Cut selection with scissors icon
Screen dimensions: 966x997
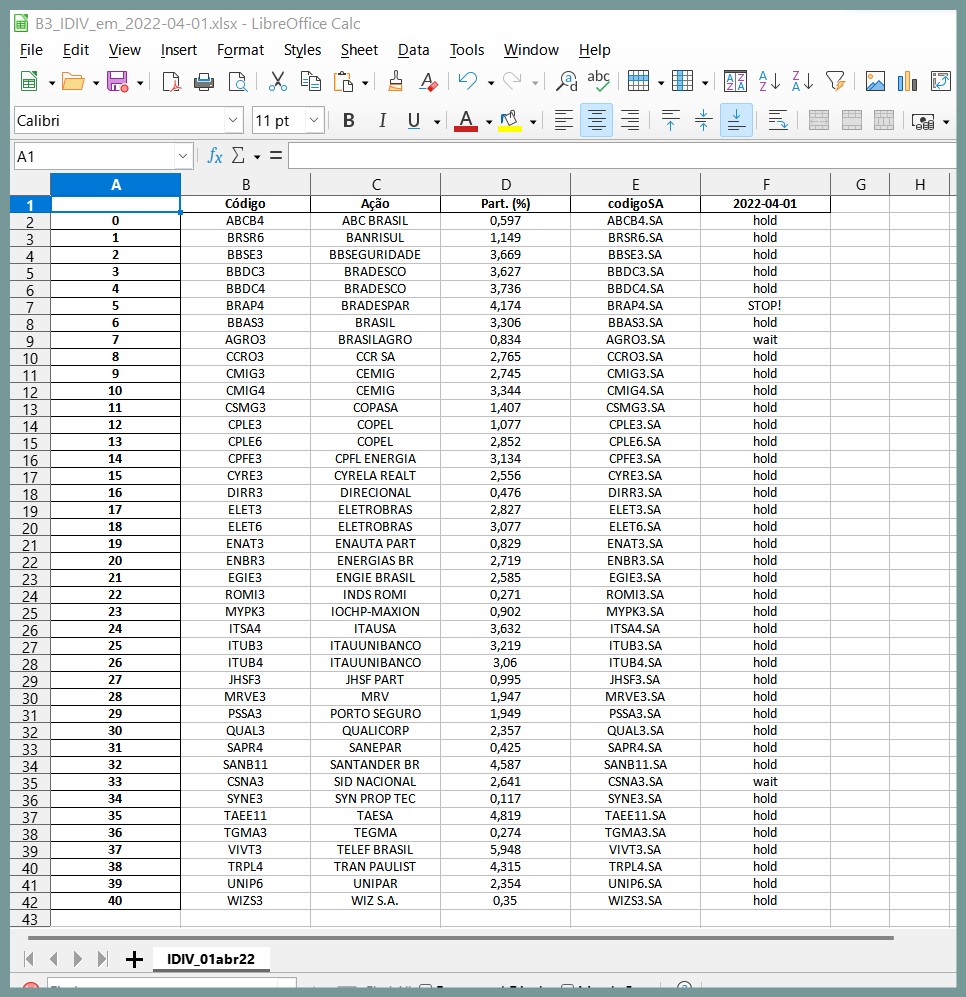[x=278, y=81]
